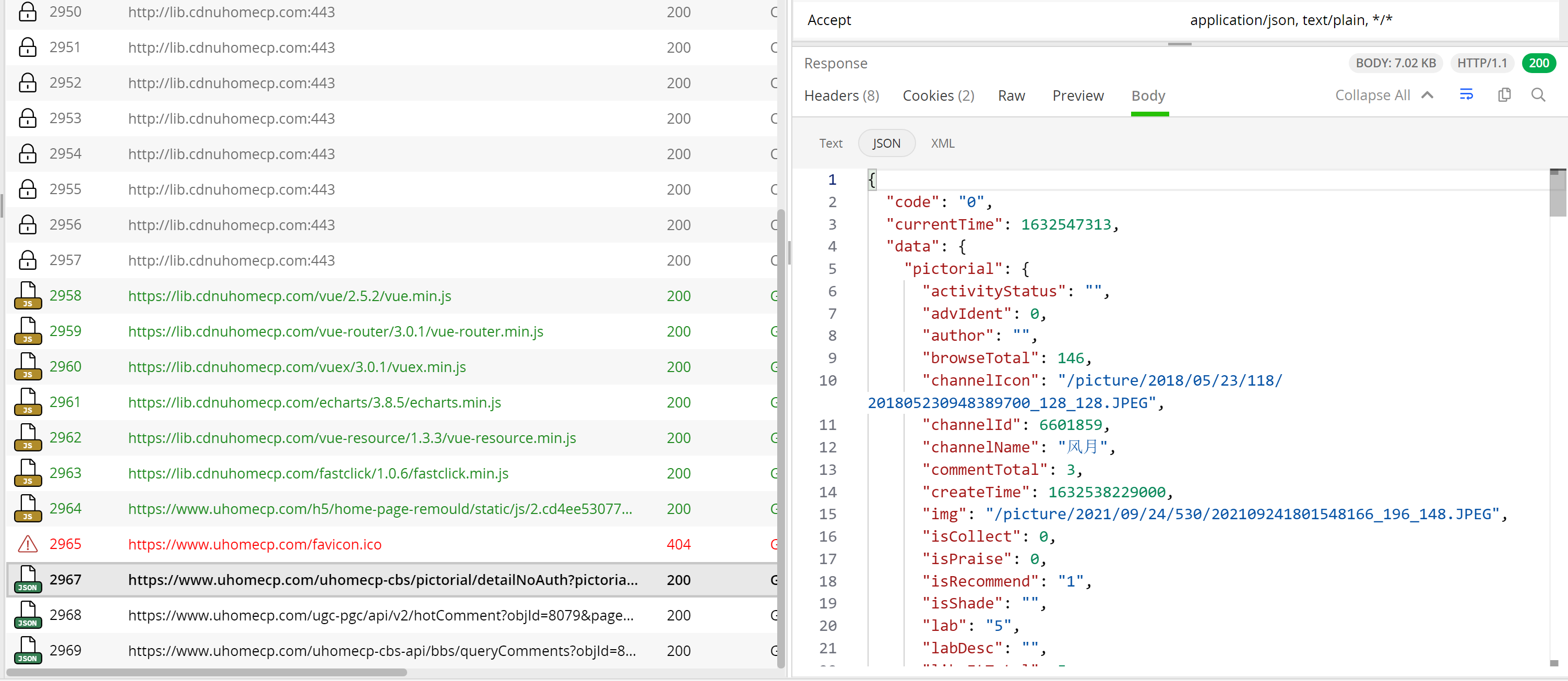The height and width of the screenshot is (681, 1568).
Task: Switch body view to XML
Action: [x=942, y=143]
